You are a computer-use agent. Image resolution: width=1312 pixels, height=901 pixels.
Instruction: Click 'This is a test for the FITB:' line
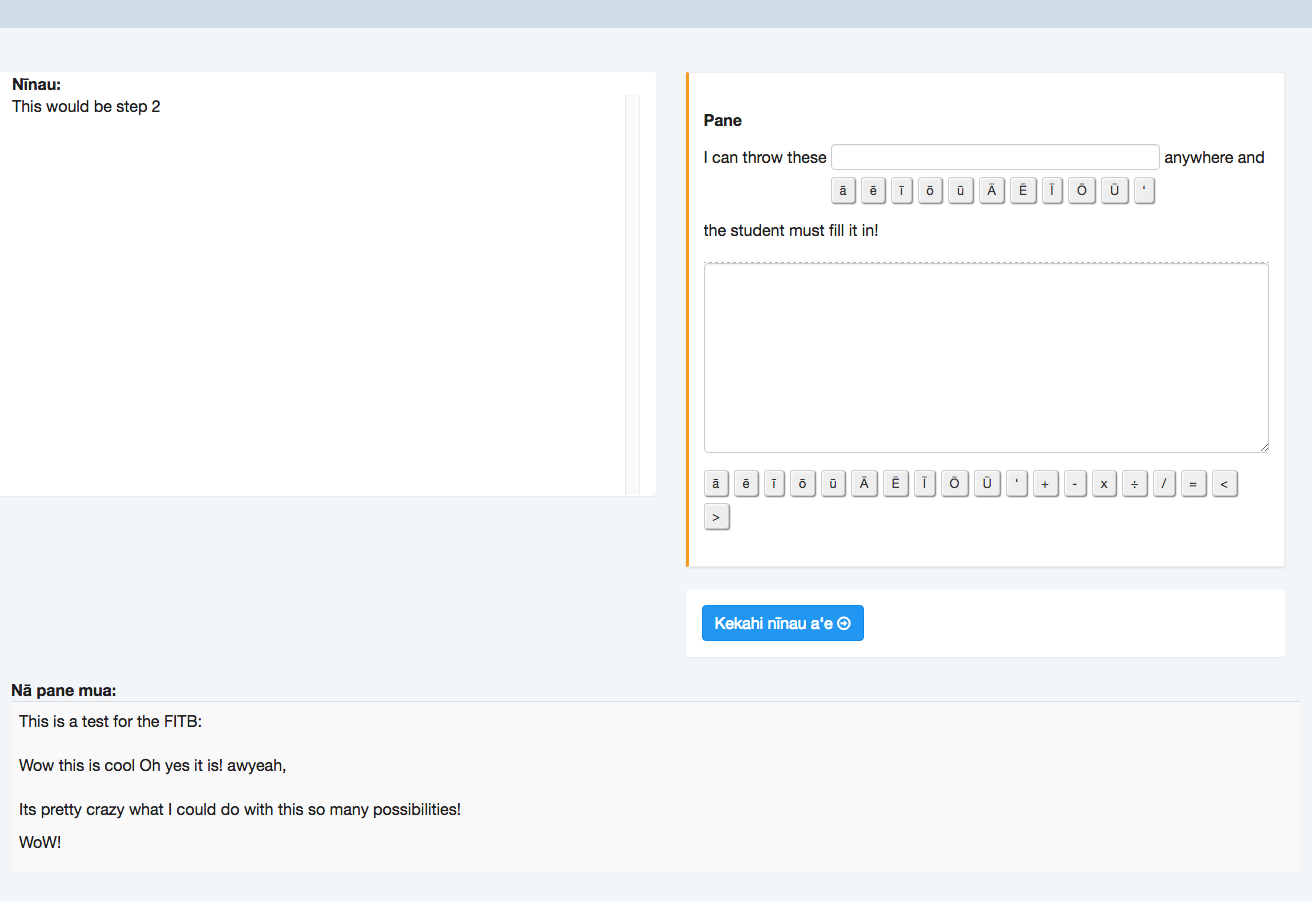[111, 721]
